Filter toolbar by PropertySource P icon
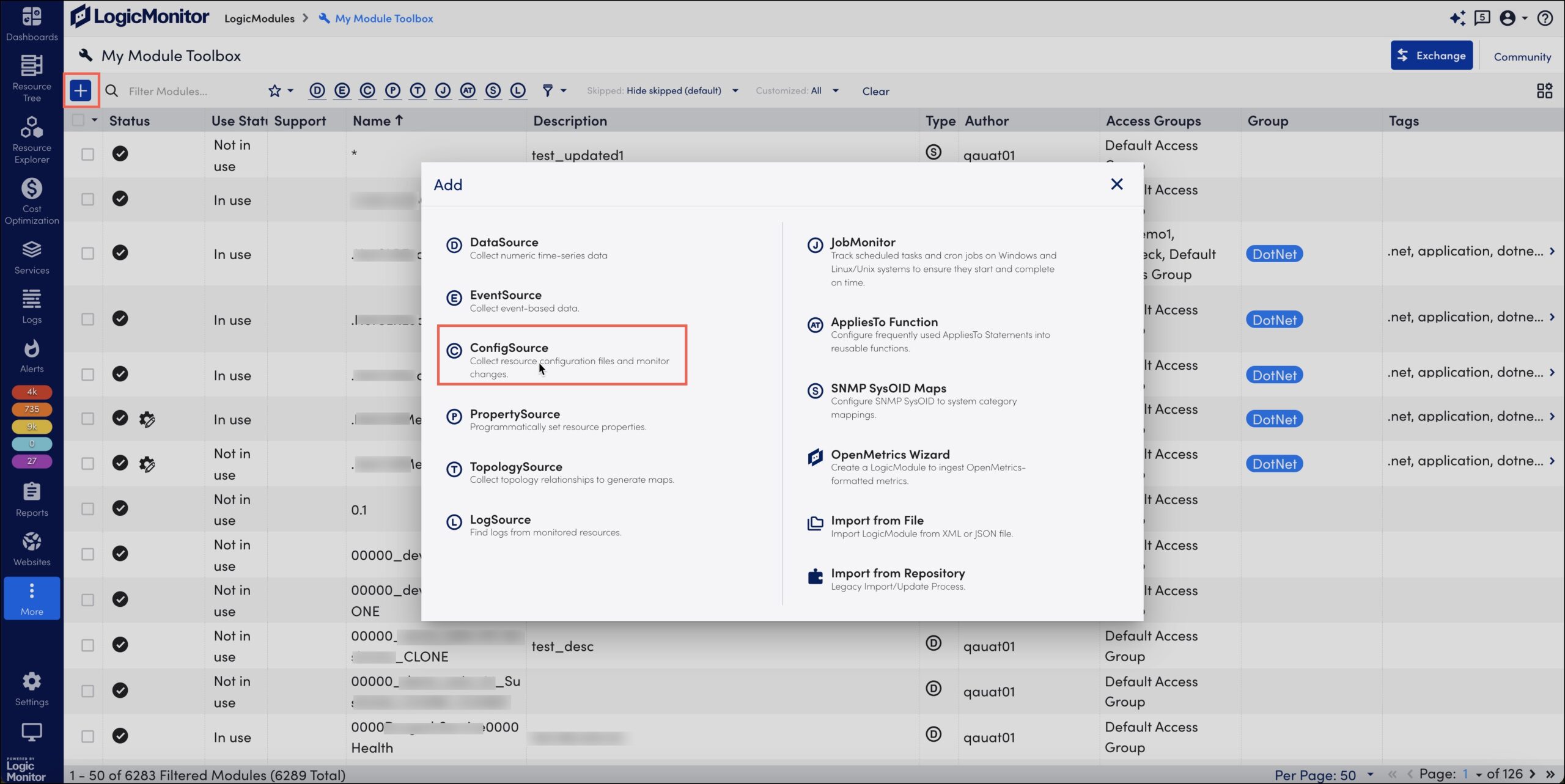 pos(392,90)
